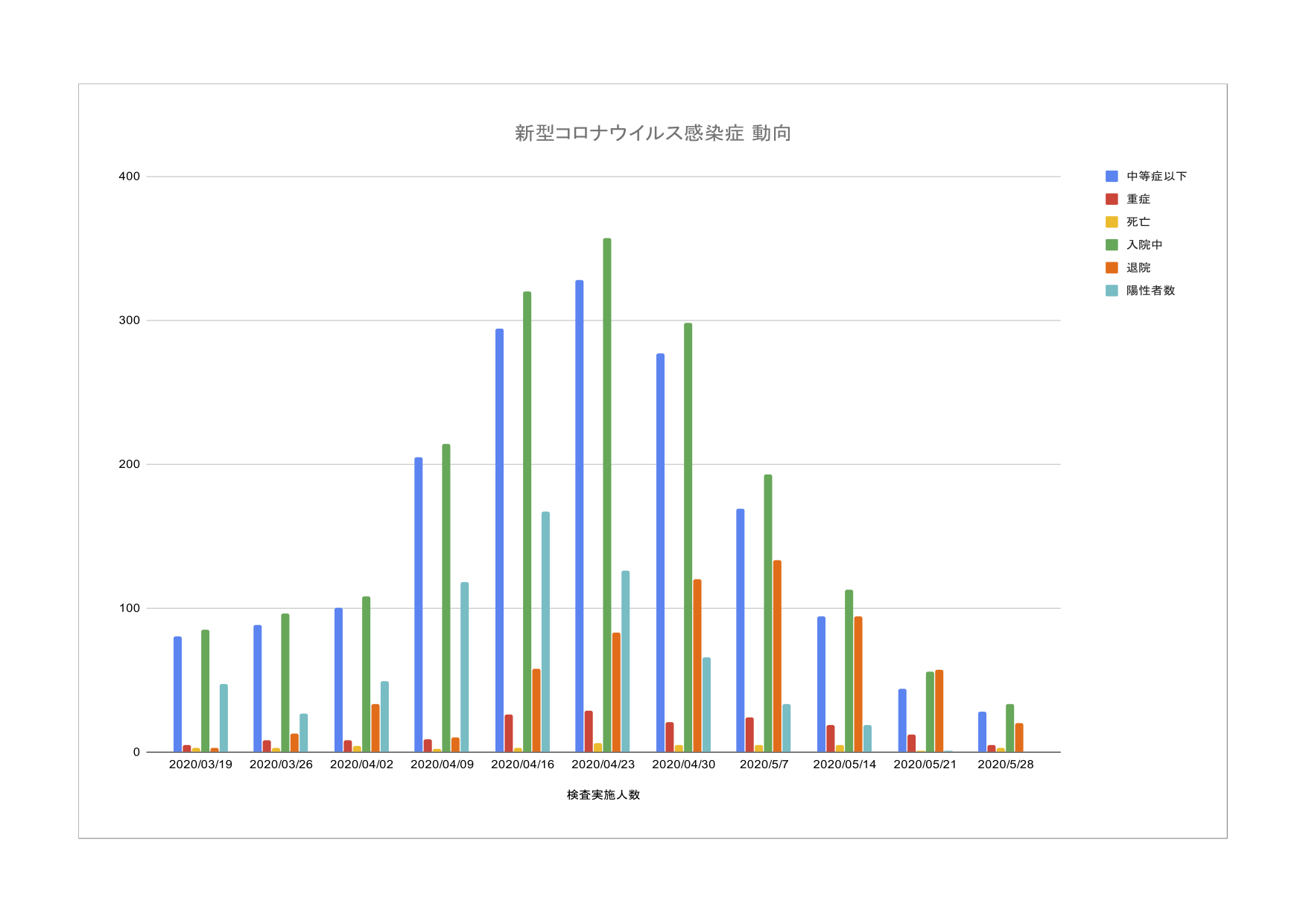Click the red bar for 2020/04/23
1306x924 pixels.
click(x=589, y=731)
